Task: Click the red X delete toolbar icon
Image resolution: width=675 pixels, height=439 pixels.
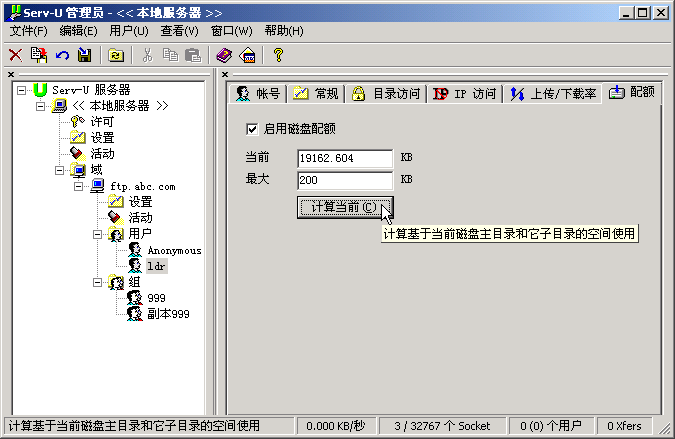Action: pos(15,55)
